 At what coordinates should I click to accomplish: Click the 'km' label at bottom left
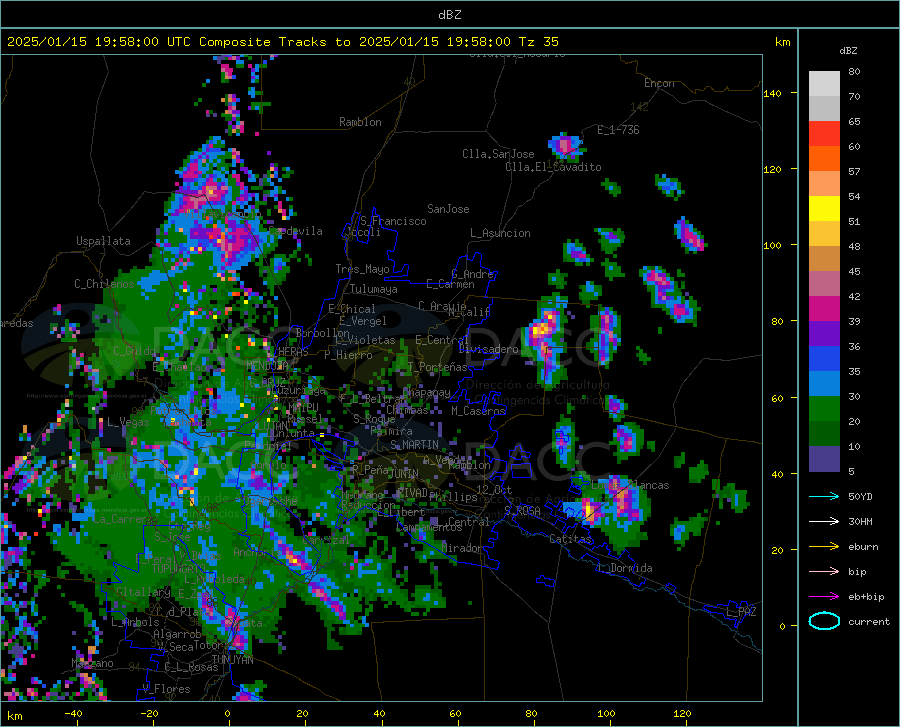14,716
